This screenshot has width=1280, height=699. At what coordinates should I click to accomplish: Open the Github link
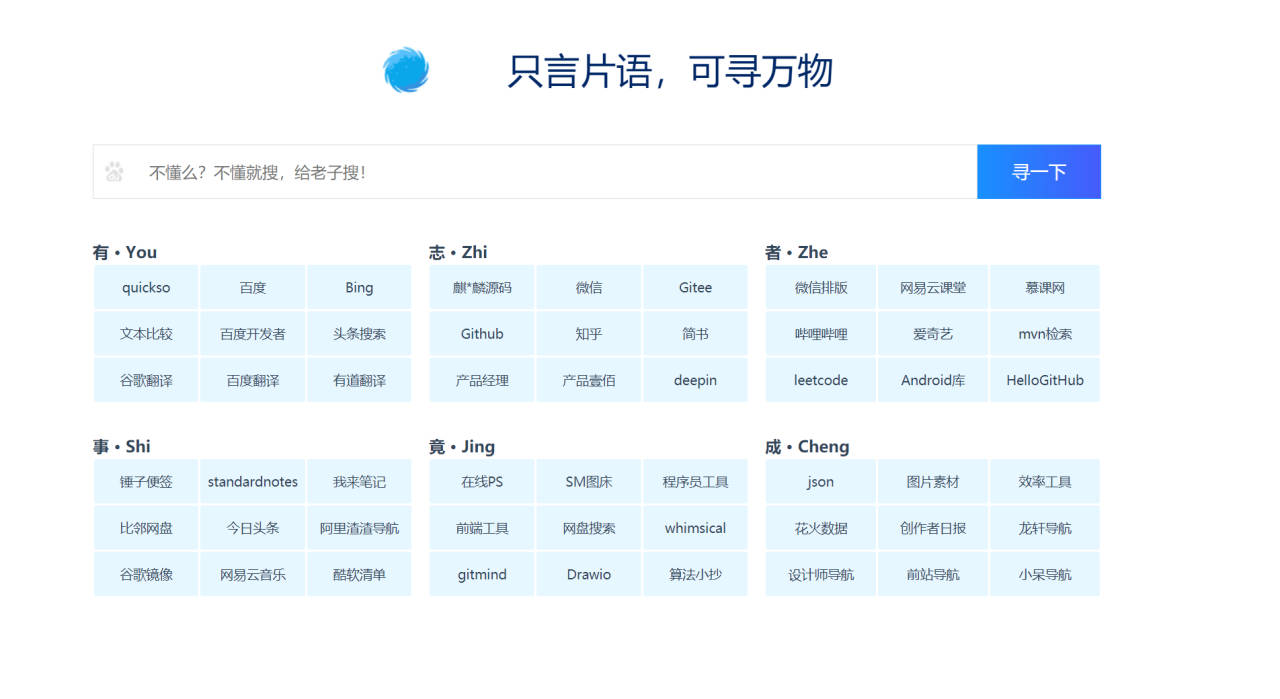(x=482, y=334)
